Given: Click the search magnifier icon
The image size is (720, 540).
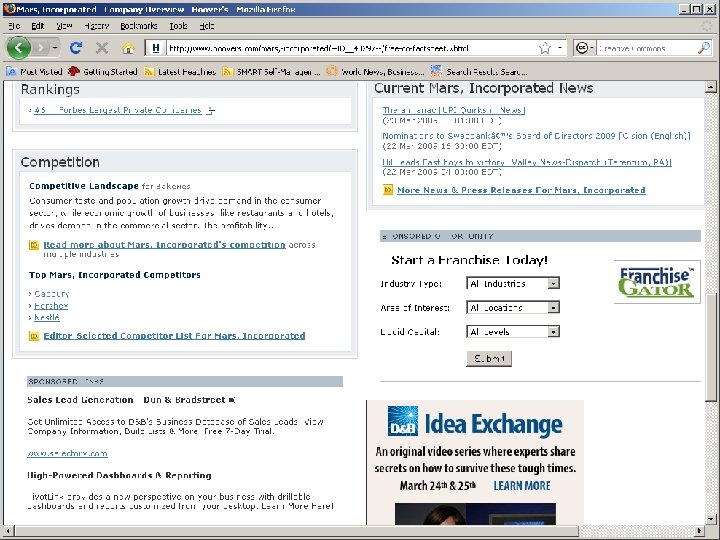Looking at the screenshot, I should click(x=704, y=48).
